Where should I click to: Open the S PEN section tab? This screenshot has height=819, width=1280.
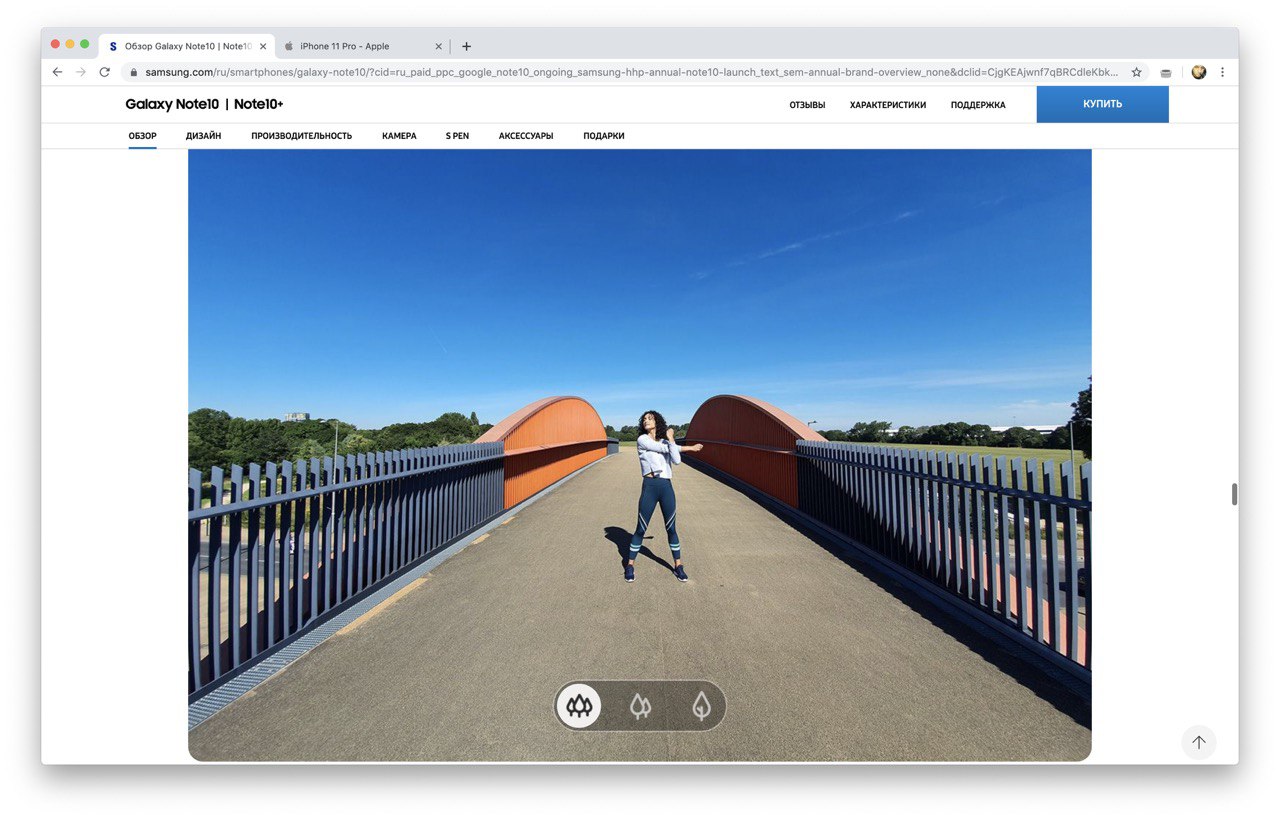(457, 136)
